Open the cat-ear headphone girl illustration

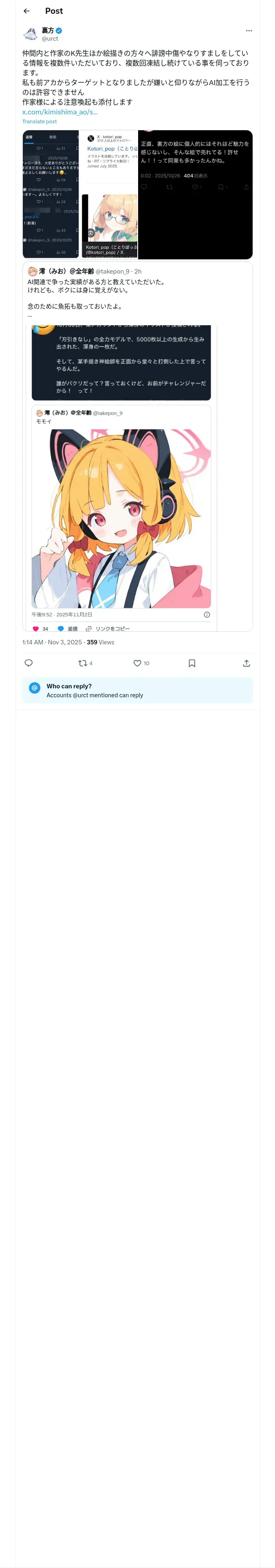point(121,518)
